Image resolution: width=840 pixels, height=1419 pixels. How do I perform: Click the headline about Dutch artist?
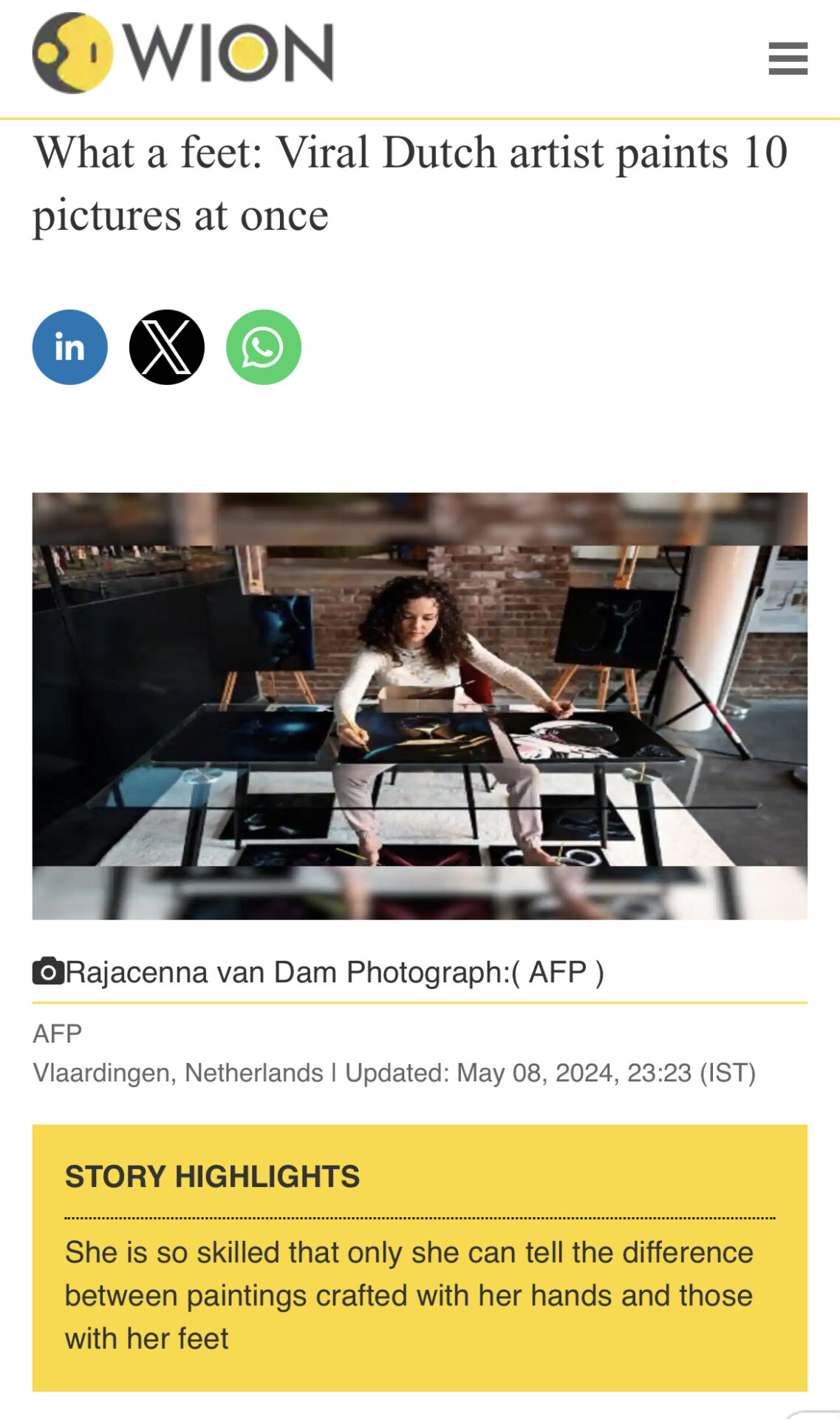411,184
